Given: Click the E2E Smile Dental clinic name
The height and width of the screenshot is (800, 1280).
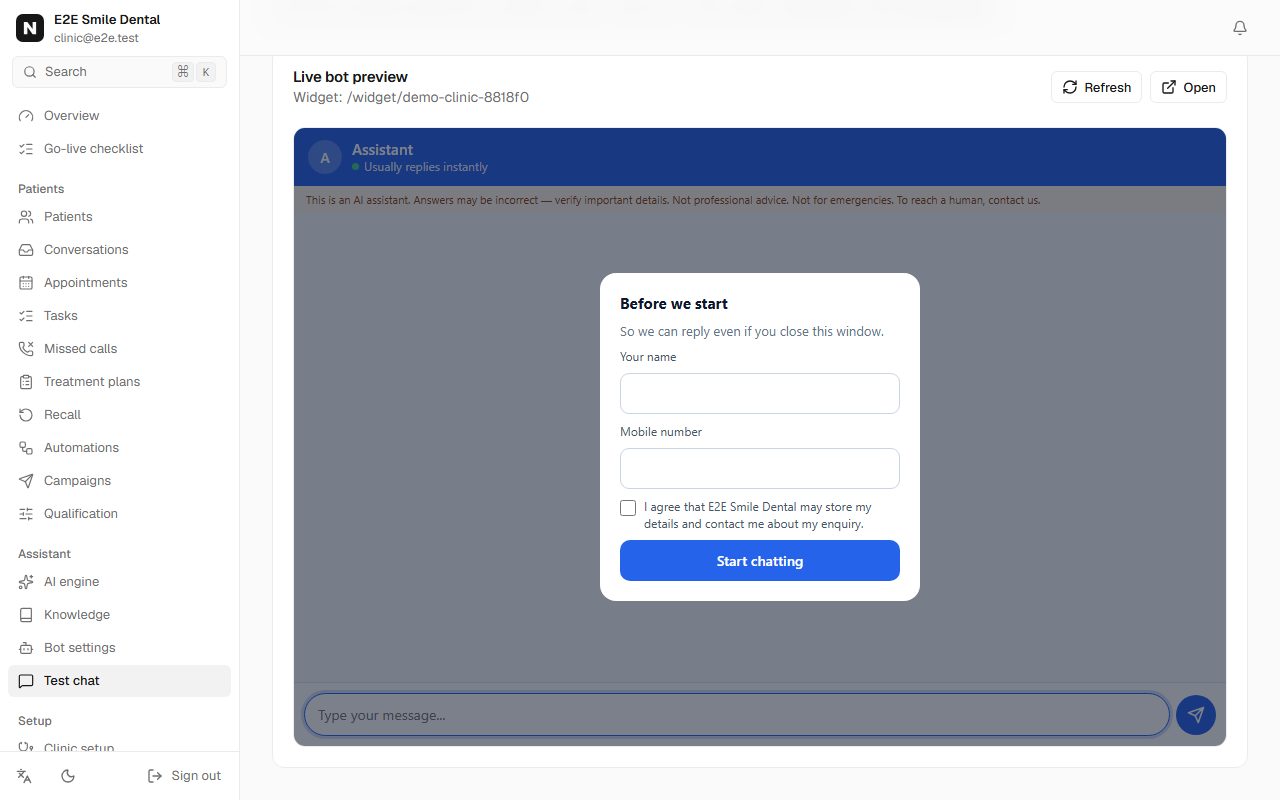Looking at the screenshot, I should click(107, 19).
